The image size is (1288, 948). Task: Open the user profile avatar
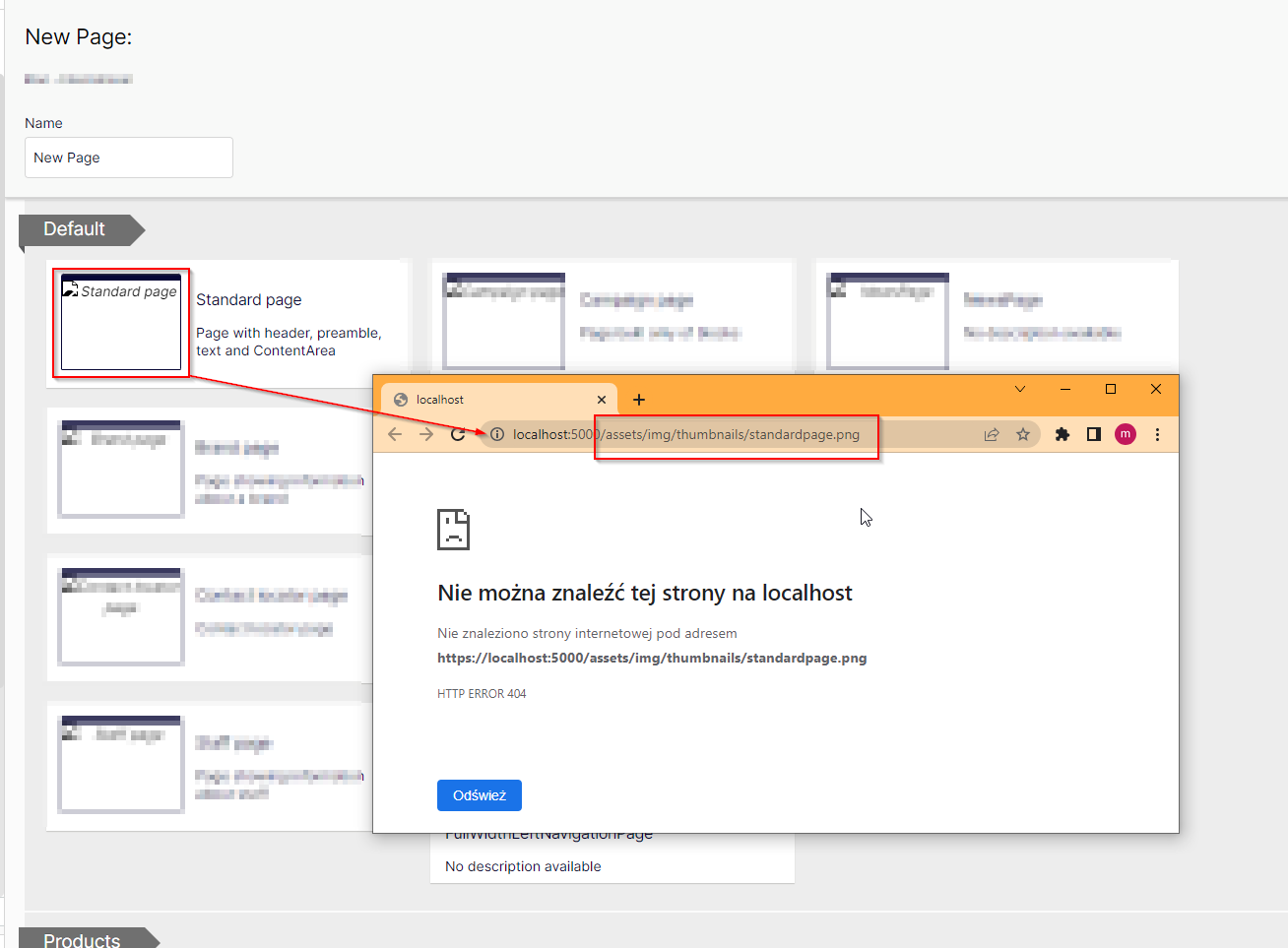[x=1126, y=434]
